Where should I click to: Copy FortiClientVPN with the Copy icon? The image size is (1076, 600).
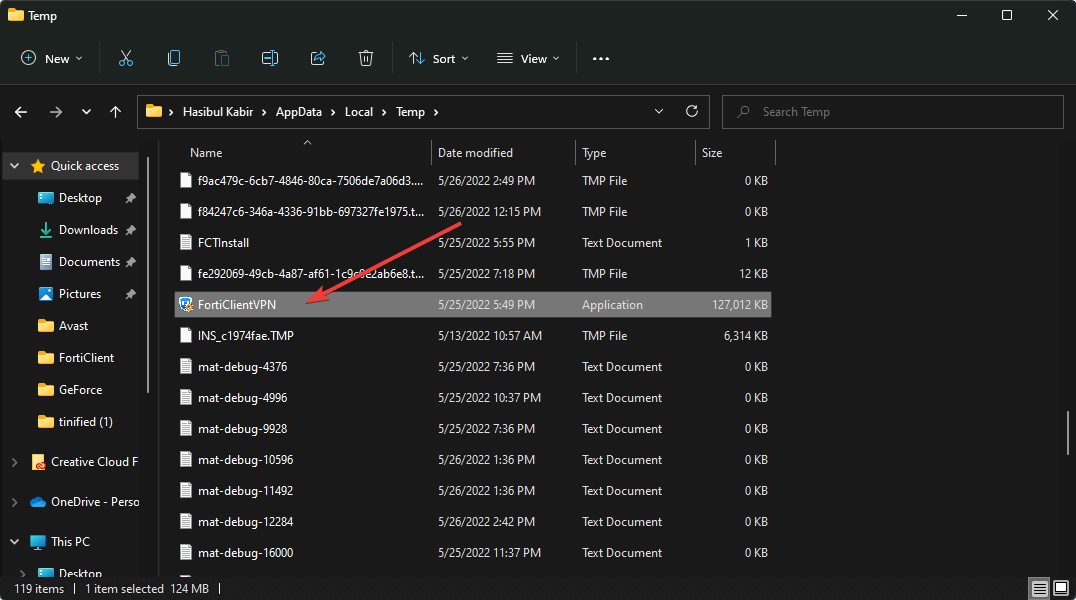click(x=173, y=58)
